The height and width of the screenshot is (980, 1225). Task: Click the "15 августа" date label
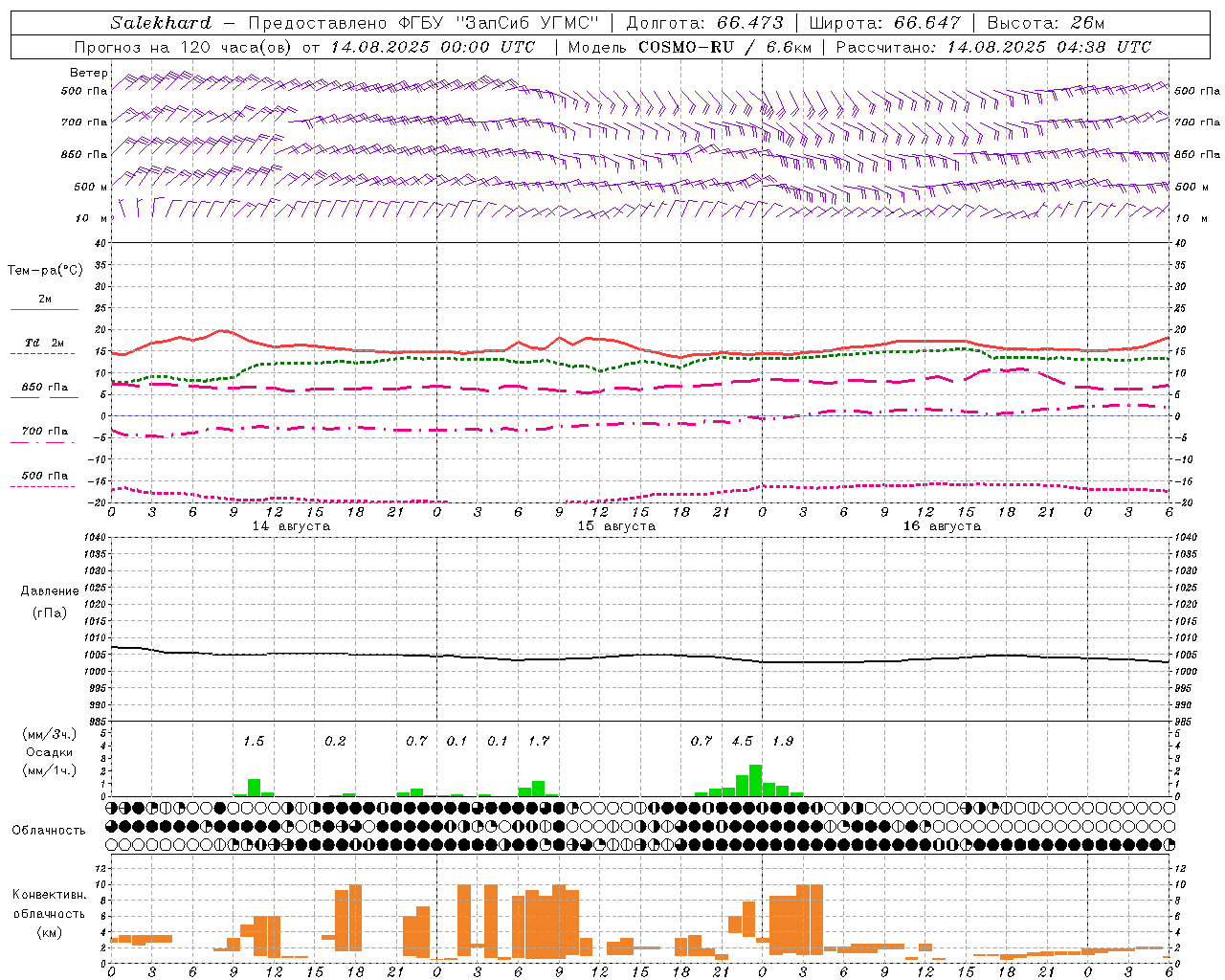pyautogui.click(x=616, y=526)
